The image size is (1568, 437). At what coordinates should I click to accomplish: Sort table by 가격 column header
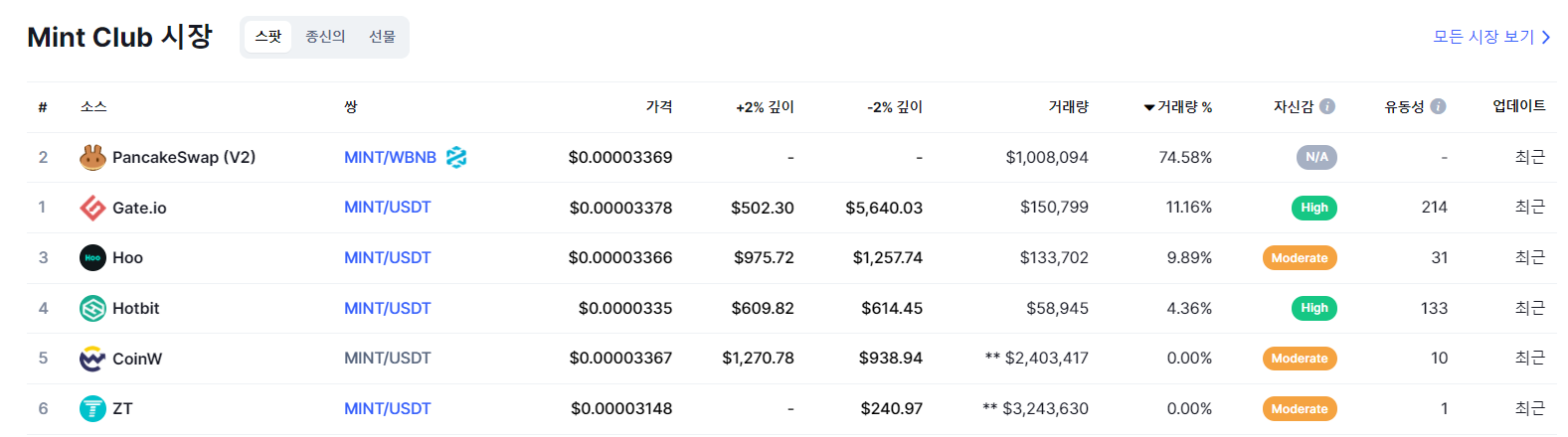pos(659,106)
